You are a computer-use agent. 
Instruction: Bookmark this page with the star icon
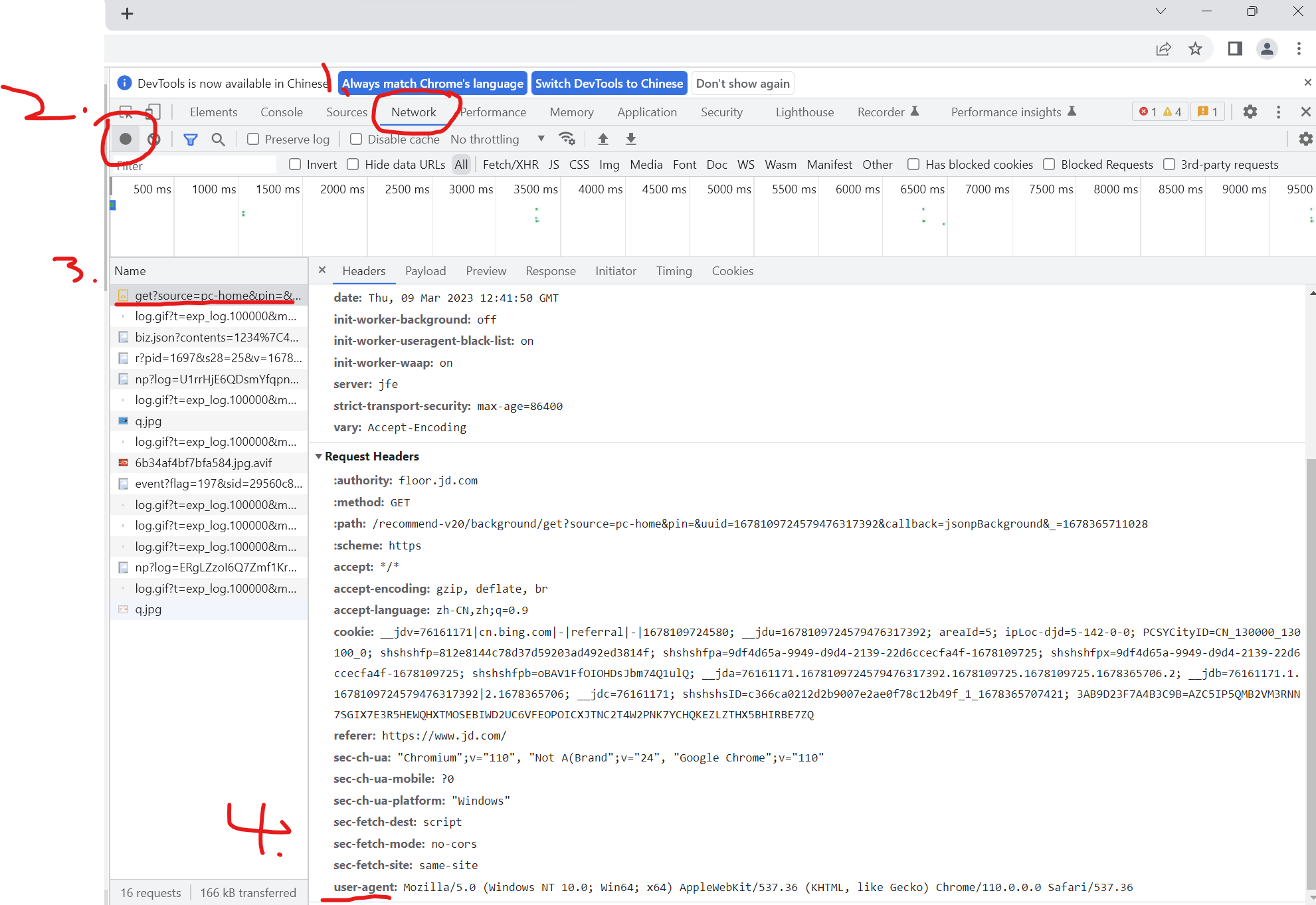[x=1195, y=49]
